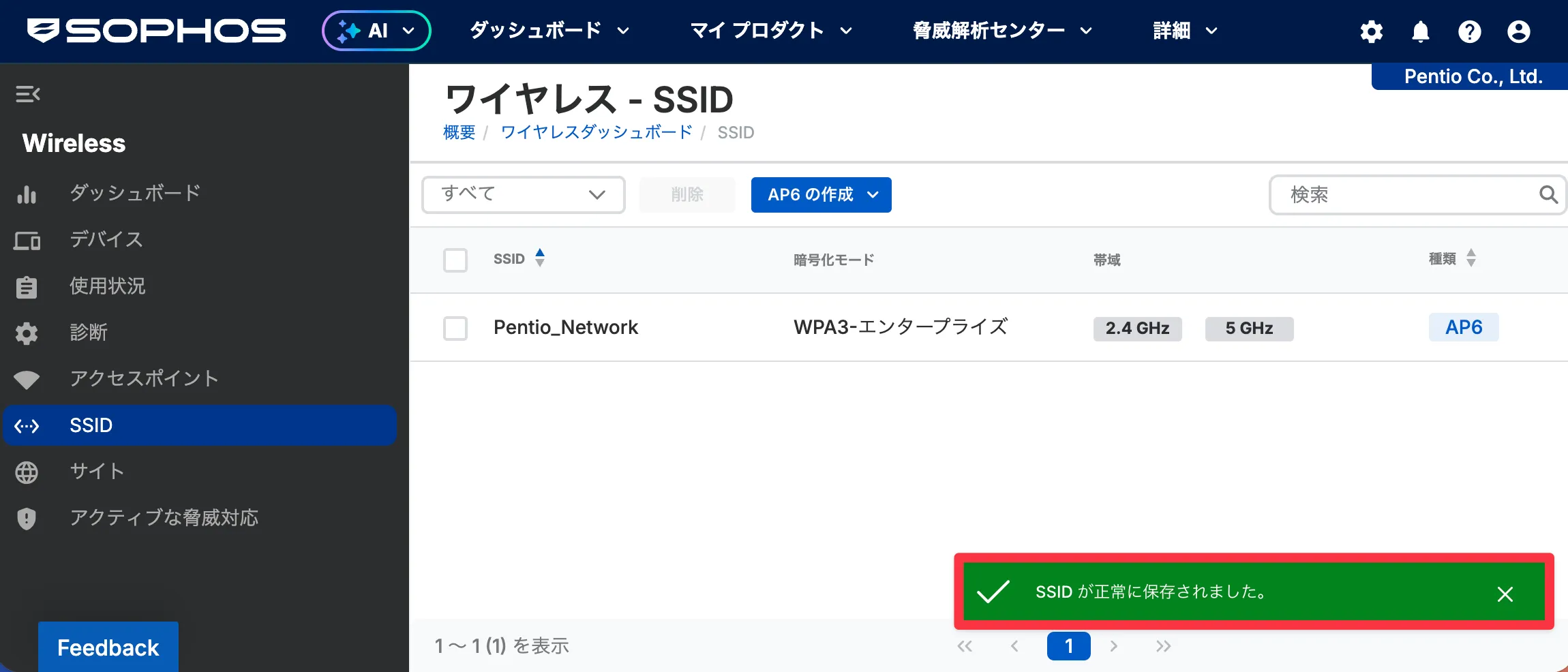This screenshot has height=672, width=1568.
Task: Open the 脅威解析センター menu
Action: [x=1002, y=31]
